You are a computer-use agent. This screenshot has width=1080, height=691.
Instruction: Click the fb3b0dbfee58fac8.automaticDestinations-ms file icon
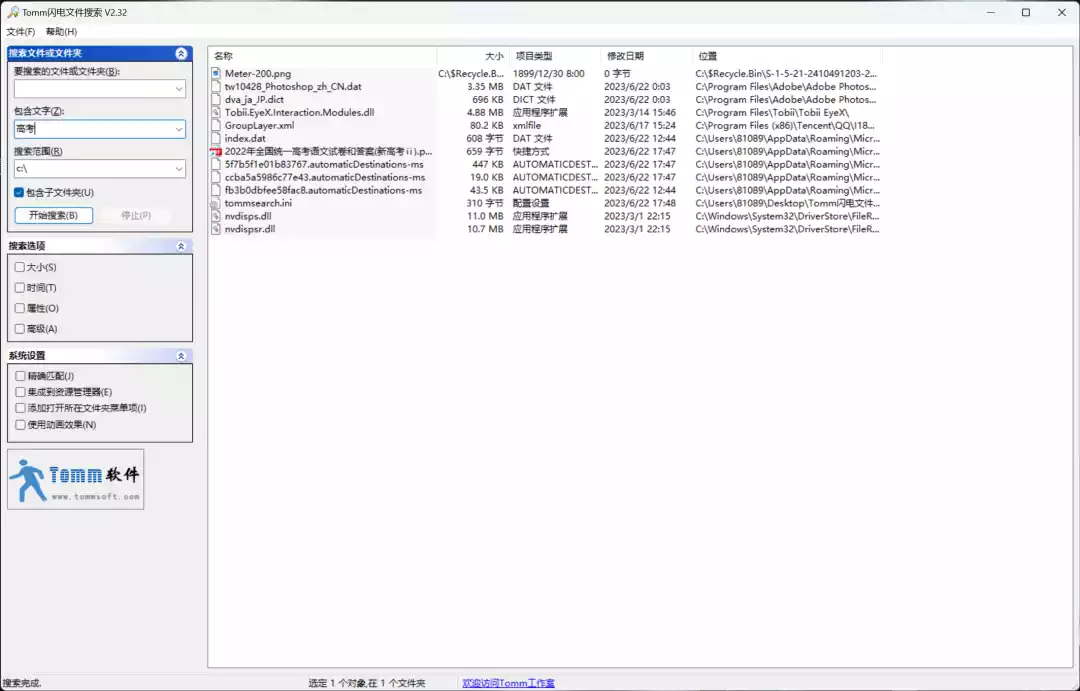click(216, 190)
